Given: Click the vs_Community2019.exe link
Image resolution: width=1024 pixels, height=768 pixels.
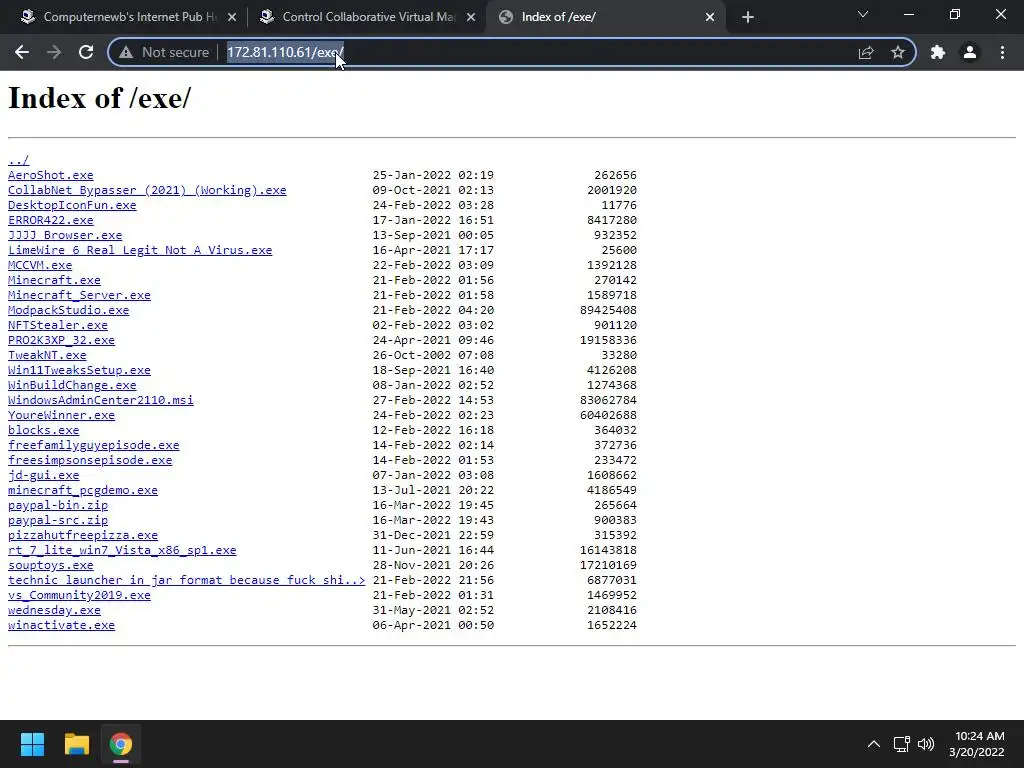Looking at the screenshot, I should pyautogui.click(x=79, y=596).
